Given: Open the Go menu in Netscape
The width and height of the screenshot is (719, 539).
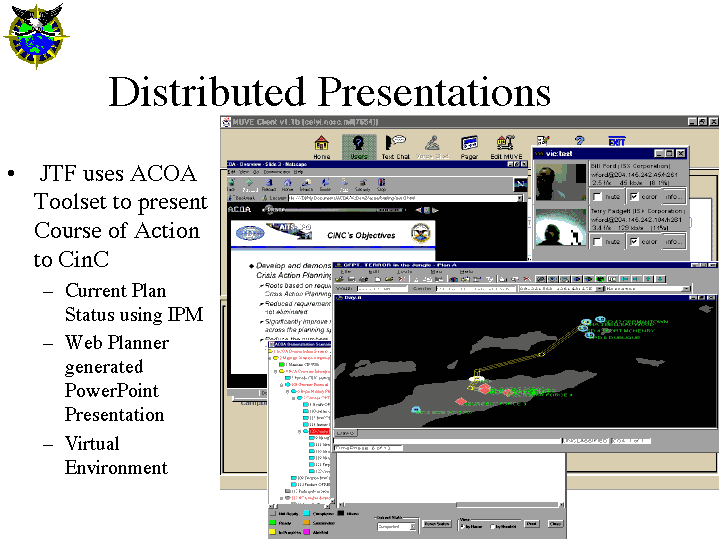Looking at the screenshot, I should click(255, 172).
